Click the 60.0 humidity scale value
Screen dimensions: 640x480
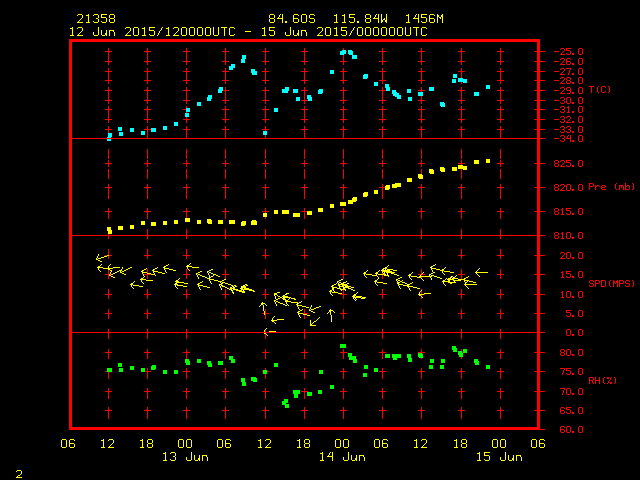571,429
